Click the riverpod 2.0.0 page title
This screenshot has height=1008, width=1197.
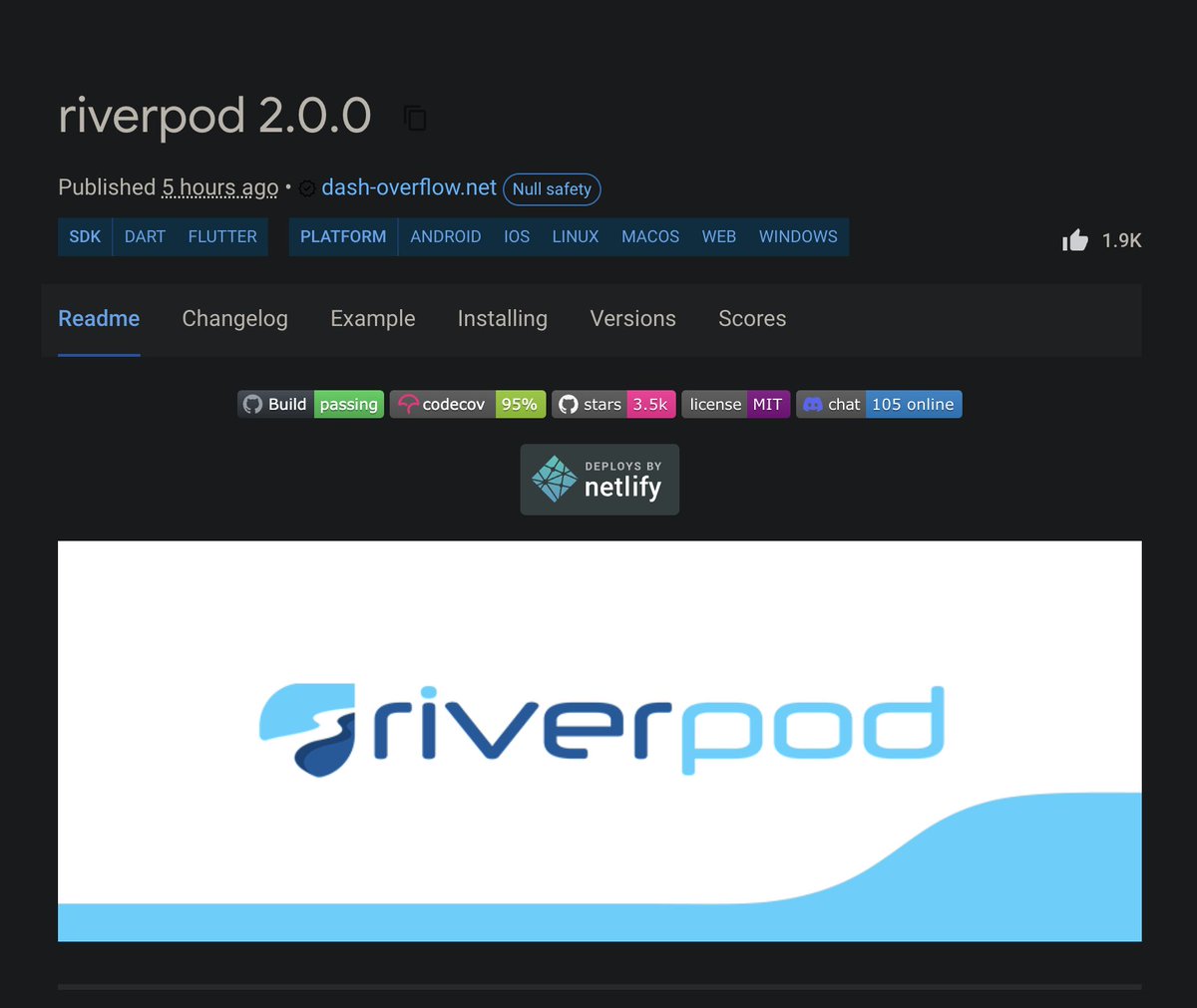point(215,116)
